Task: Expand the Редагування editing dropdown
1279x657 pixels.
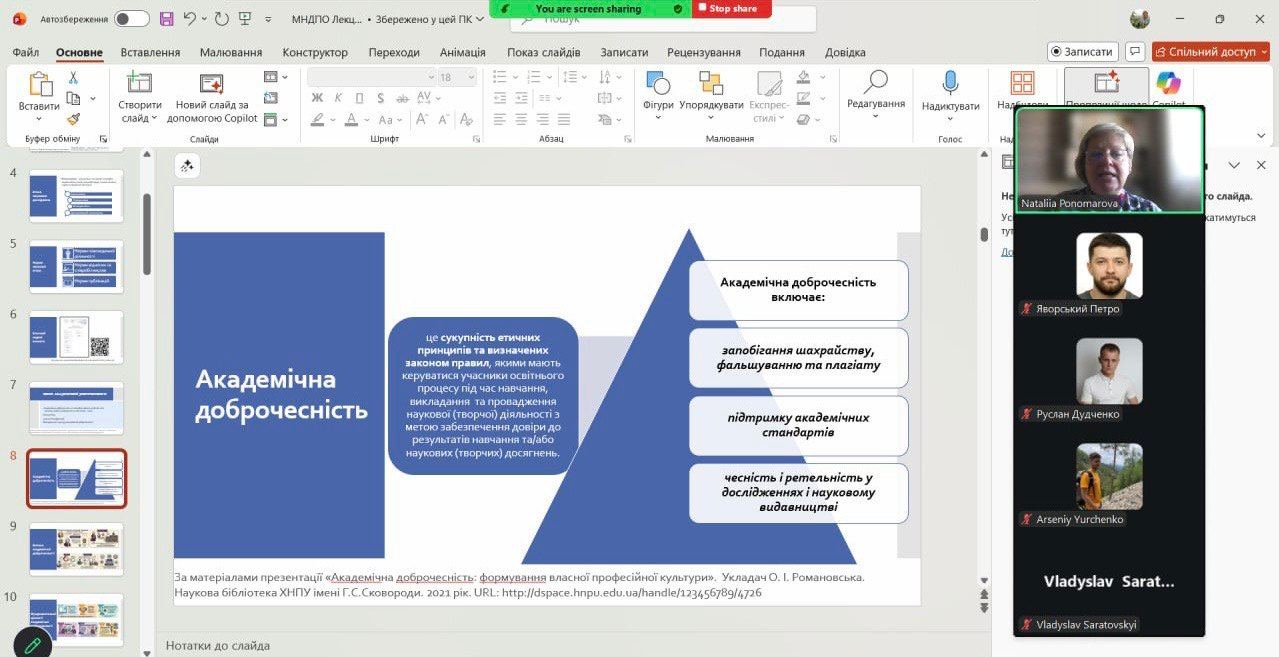Action: point(875,116)
